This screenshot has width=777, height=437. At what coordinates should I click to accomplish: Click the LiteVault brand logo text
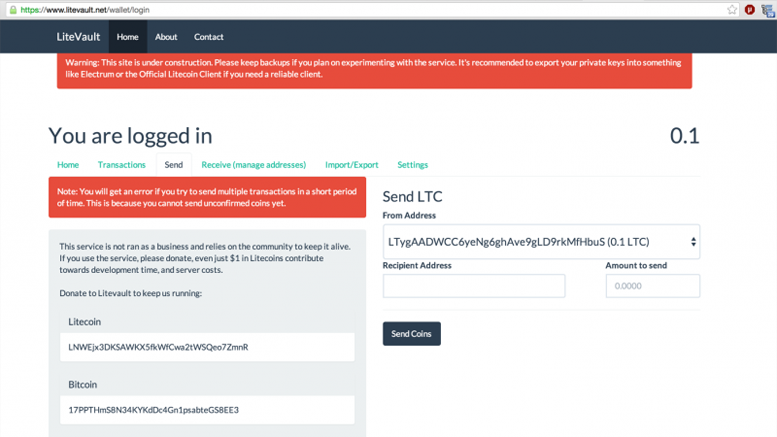pos(78,37)
